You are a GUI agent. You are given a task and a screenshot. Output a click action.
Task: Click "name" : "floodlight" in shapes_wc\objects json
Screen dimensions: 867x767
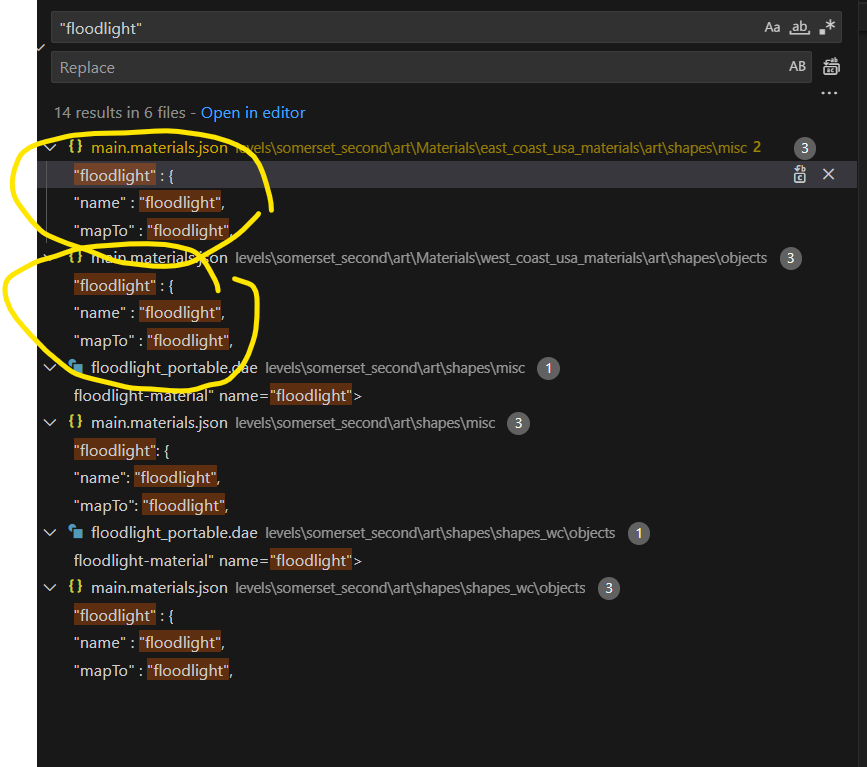[149, 643]
